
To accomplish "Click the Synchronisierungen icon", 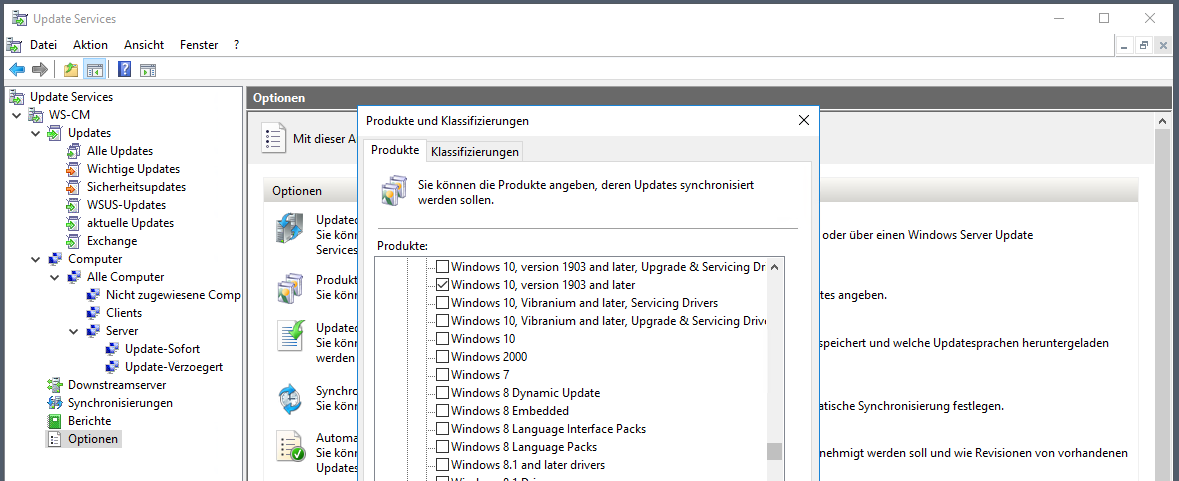I will click(55, 403).
